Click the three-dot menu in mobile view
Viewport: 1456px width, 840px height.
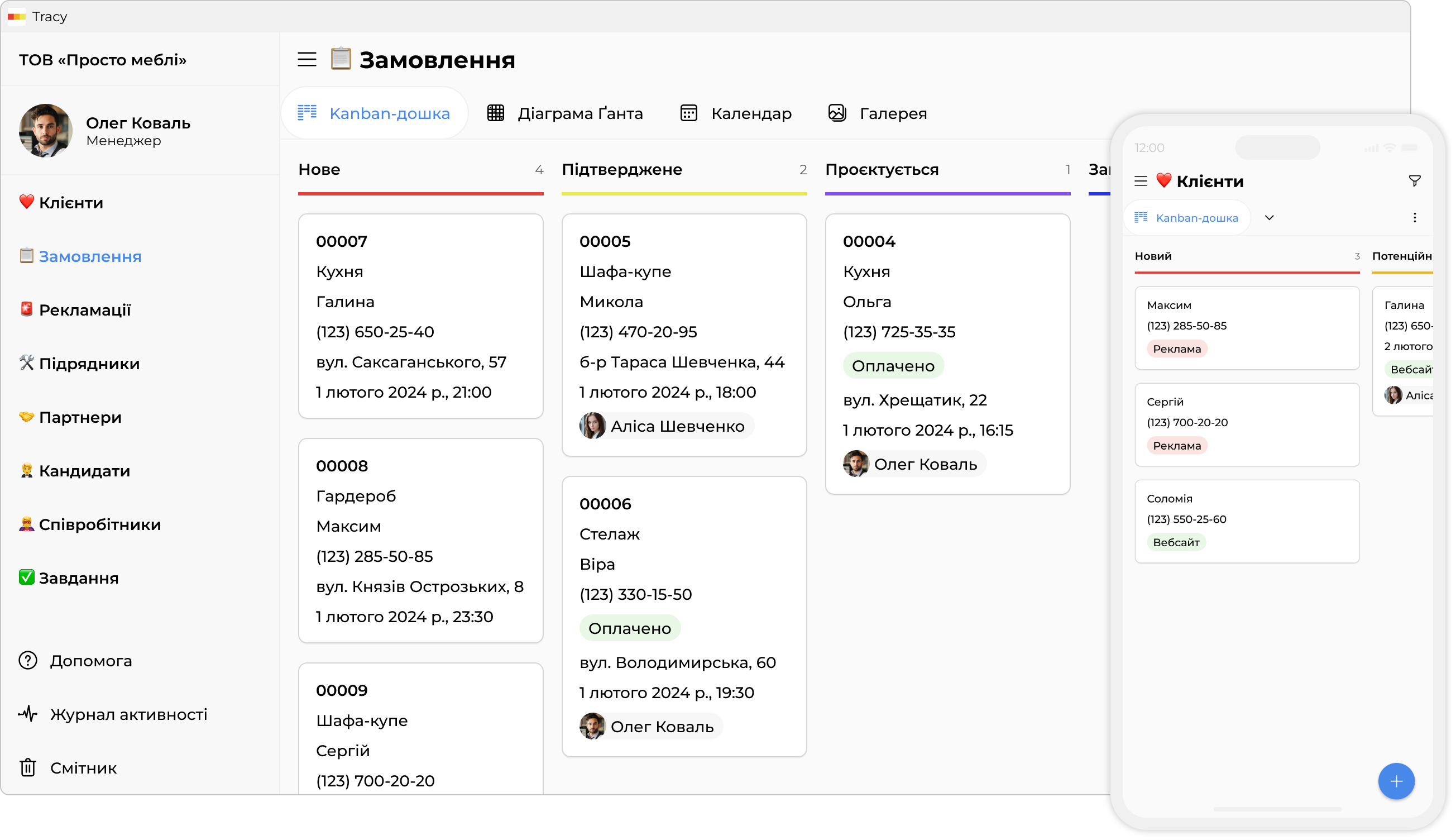click(1414, 217)
